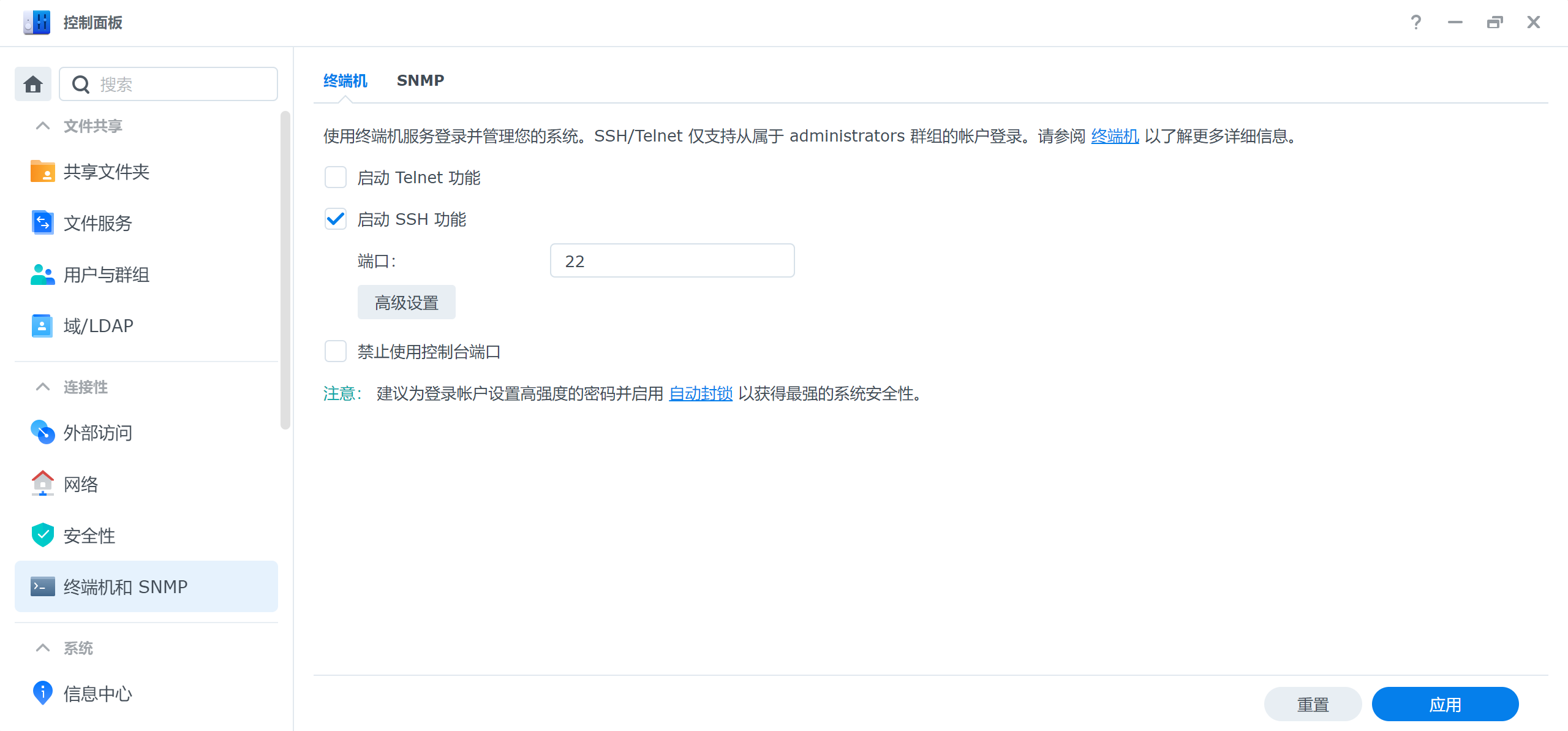This screenshot has width=1568, height=731.
Task: Open the 外部访问 icon
Action: pos(42,433)
